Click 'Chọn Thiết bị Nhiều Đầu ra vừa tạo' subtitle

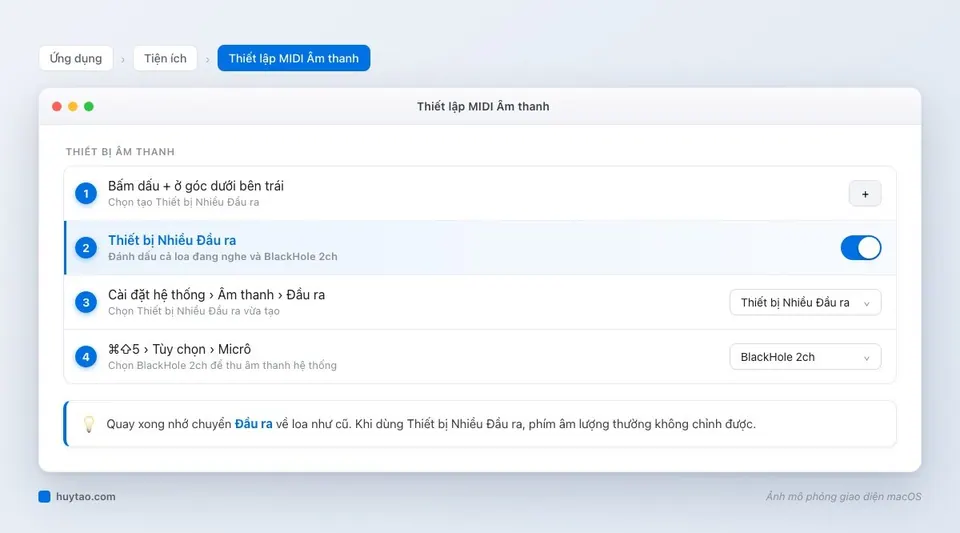tap(194, 311)
